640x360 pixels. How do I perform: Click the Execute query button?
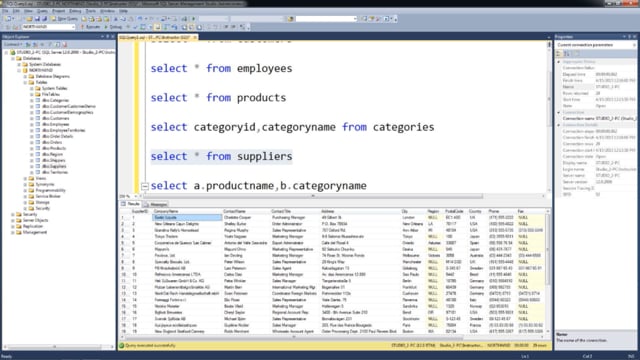pos(91,27)
